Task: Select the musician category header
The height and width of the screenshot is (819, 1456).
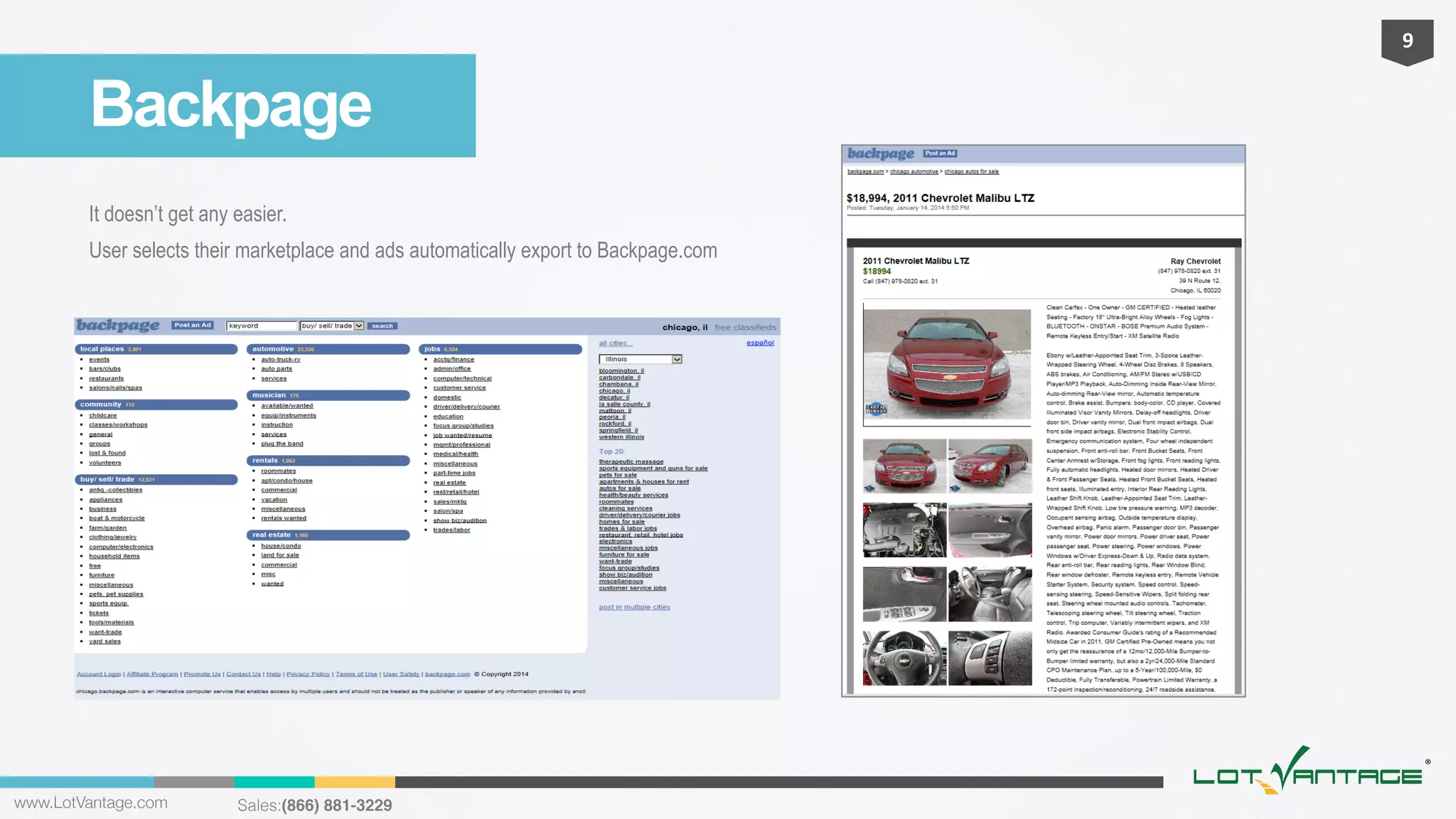Action: point(328,395)
